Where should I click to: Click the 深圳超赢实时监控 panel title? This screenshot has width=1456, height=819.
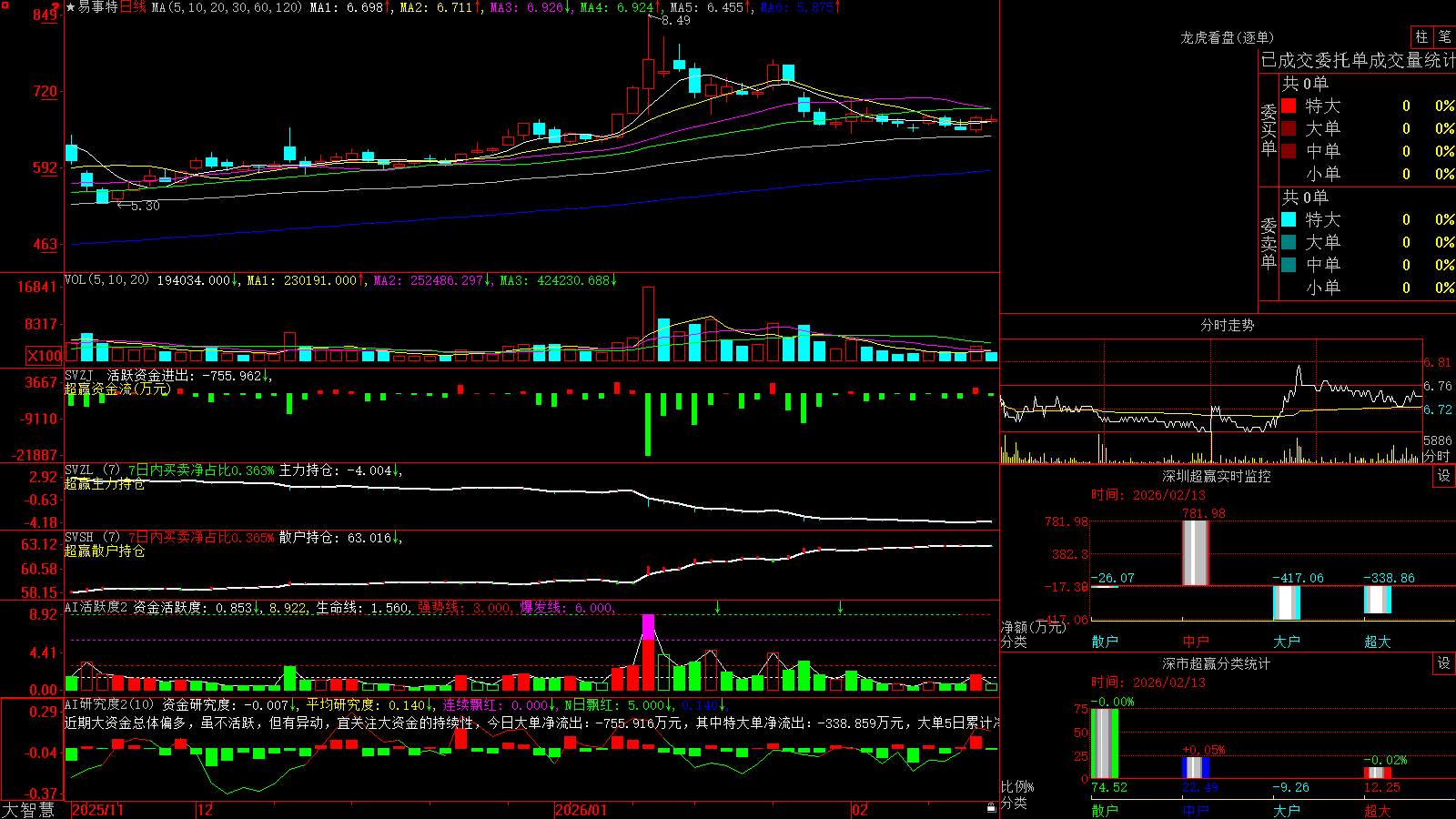[1216, 476]
